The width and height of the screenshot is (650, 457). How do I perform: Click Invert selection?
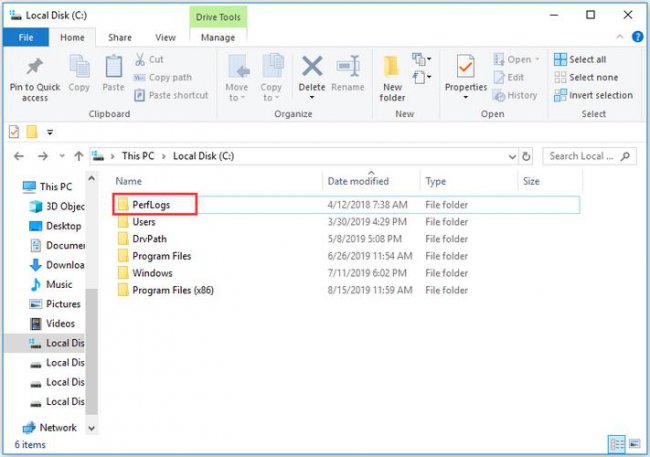coord(593,95)
